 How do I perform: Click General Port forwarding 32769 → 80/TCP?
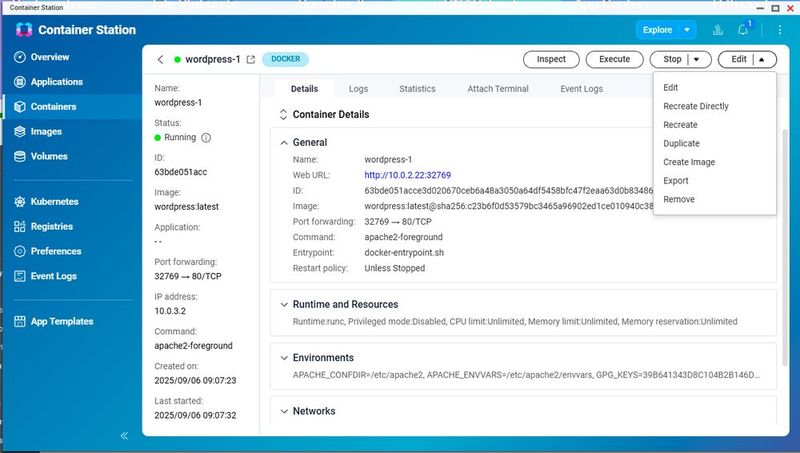pyautogui.click(x=397, y=222)
